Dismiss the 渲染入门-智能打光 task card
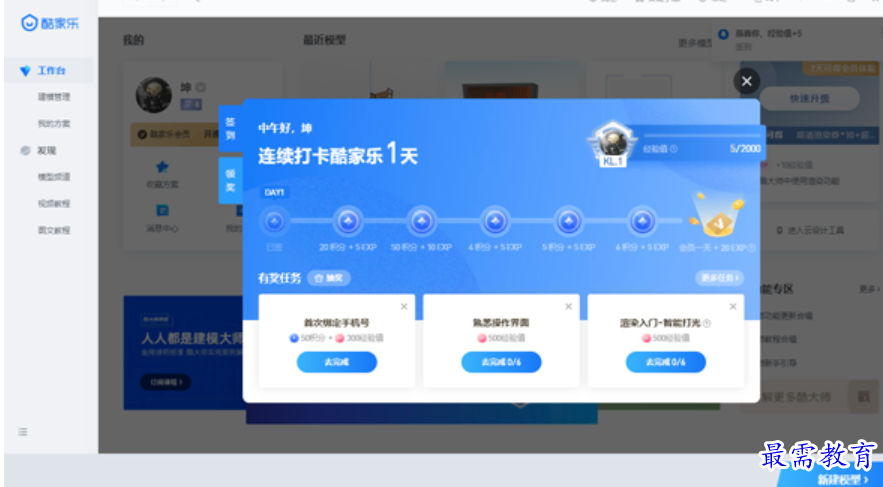 tap(733, 306)
